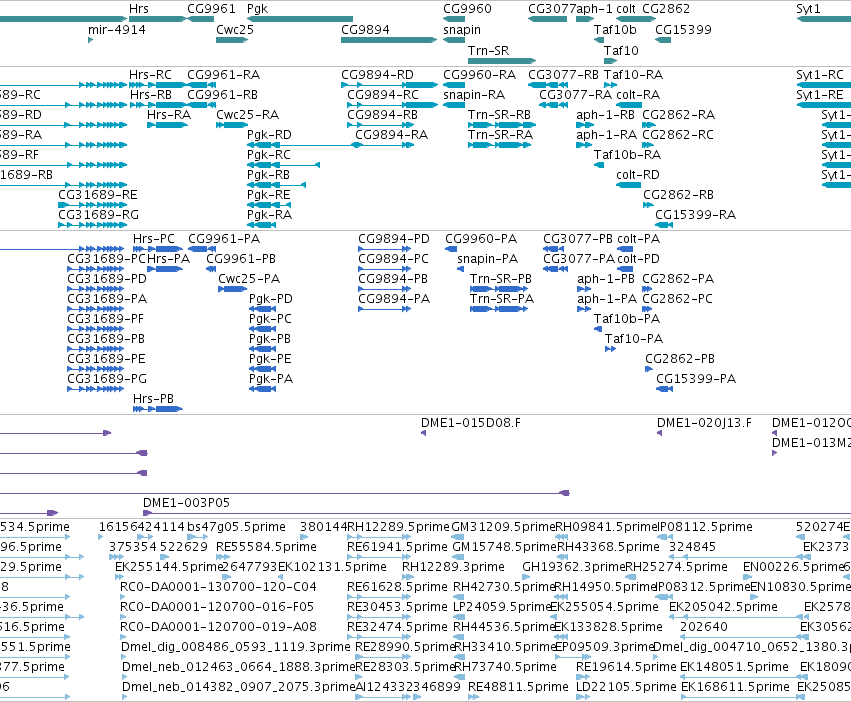Click the CG15399 gene label
The width and height of the screenshot is (851, 702).
coord(683,30)
